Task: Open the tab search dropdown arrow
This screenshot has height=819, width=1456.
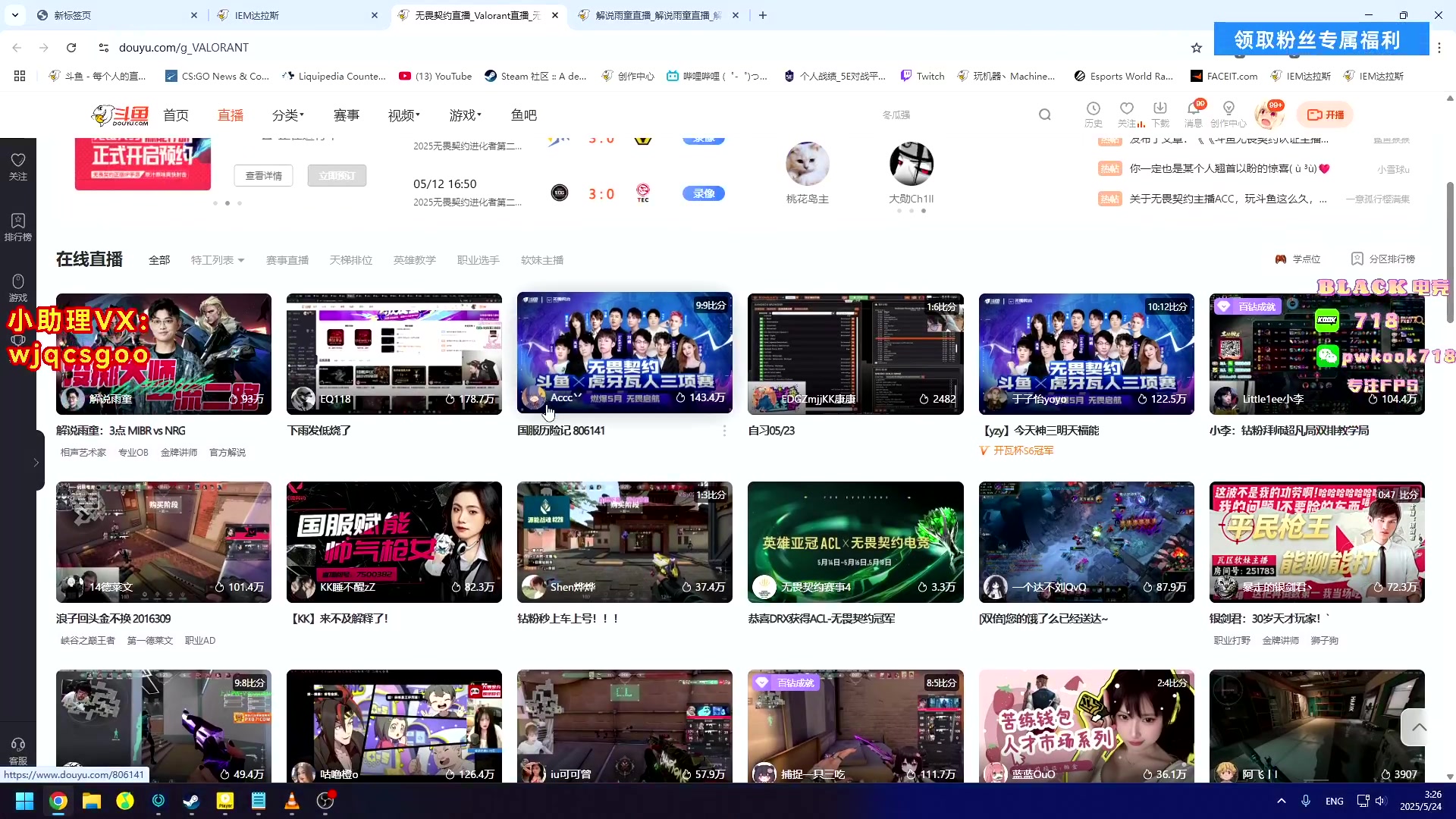Action: pos(15,15)
